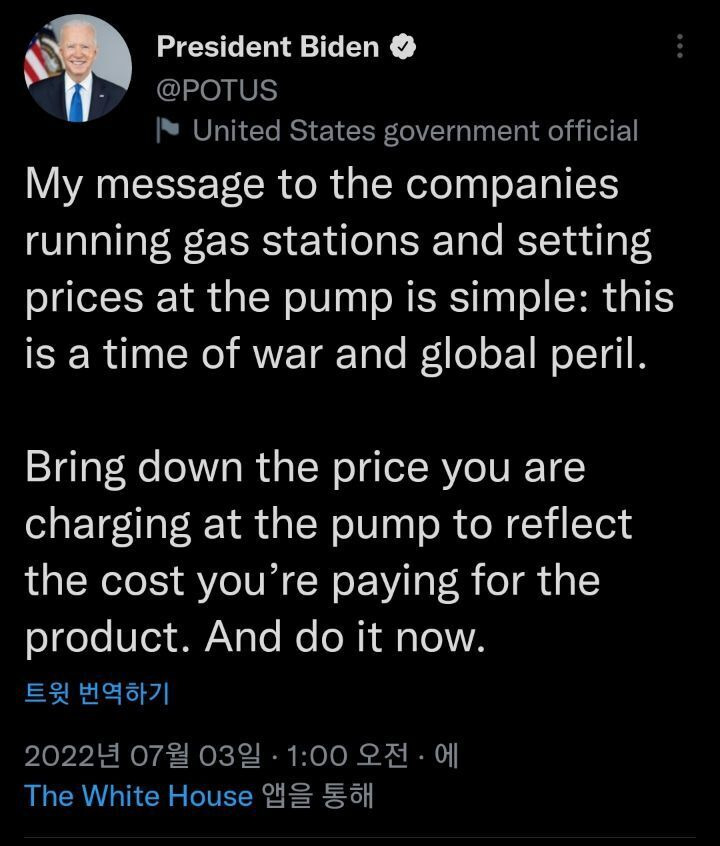720x846 pixels.
Task: Open the @POTUS handle
Action: pyautogui.click(x=217, y=89)
